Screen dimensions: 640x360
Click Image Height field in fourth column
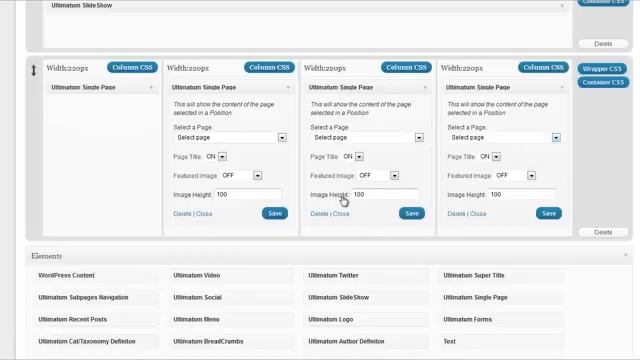coord(522,195)
